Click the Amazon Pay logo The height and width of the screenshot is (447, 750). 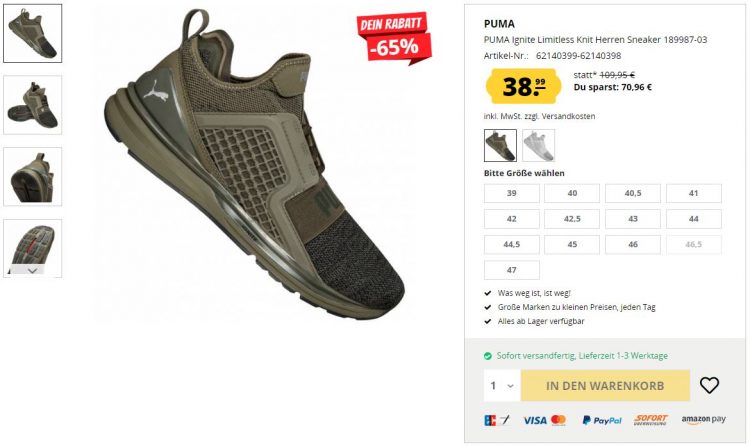704,420
